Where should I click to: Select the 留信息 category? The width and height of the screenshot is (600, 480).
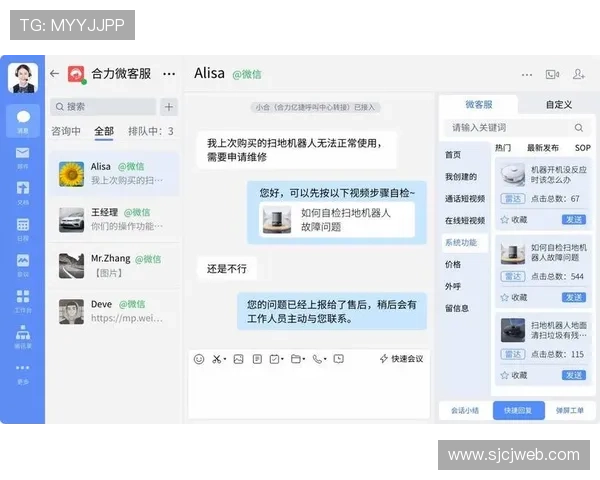457,309
